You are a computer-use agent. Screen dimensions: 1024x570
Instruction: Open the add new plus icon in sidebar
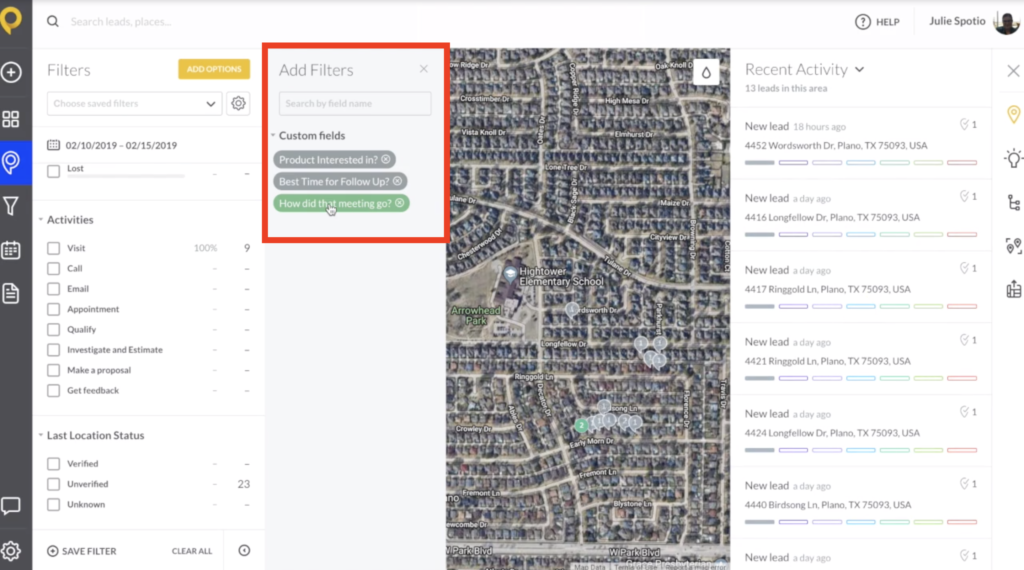click(11, 72)
